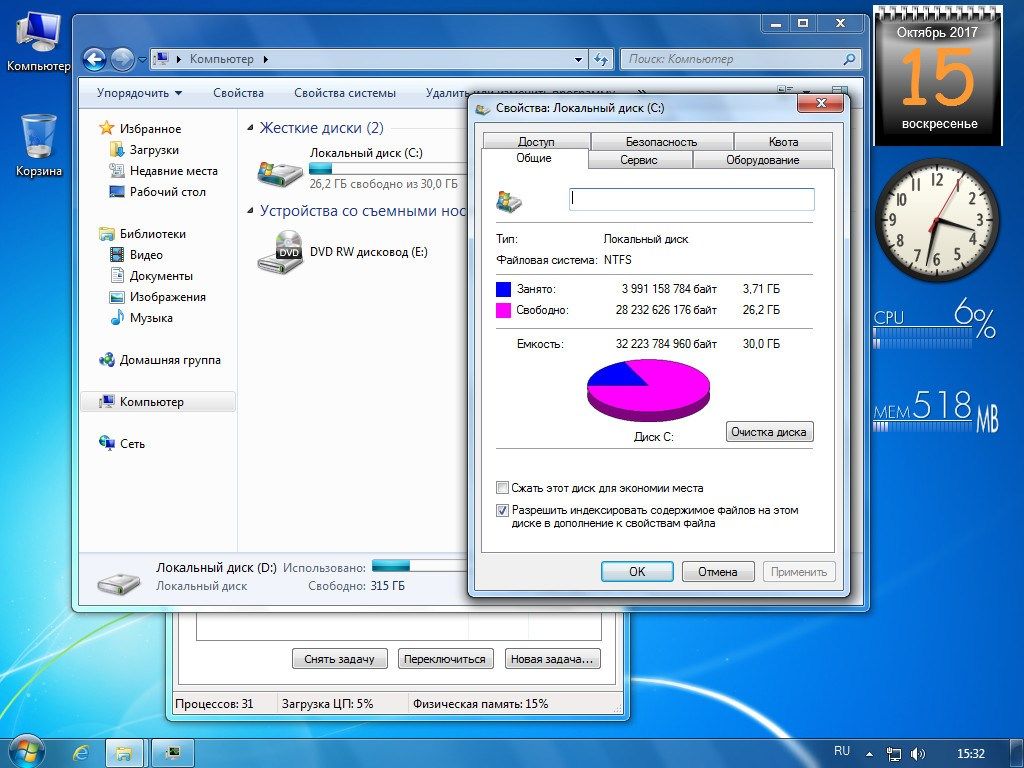
Task: Click the Очистка диска button
Action: tap(769, 432)
